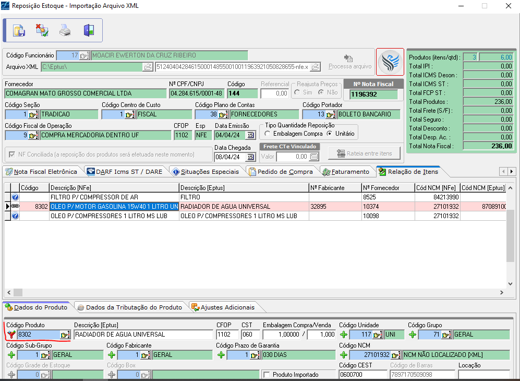Click the item grid vertical scrollbar

coord(510,236)
